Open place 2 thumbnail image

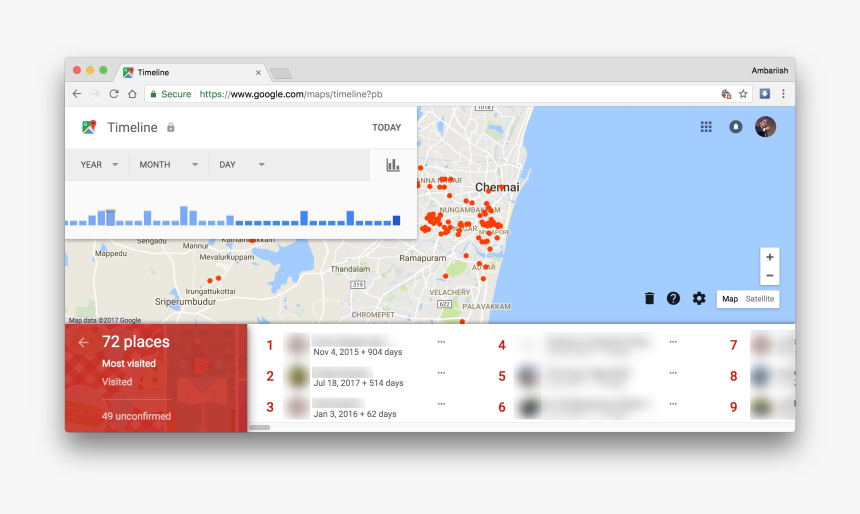point(298,376)
